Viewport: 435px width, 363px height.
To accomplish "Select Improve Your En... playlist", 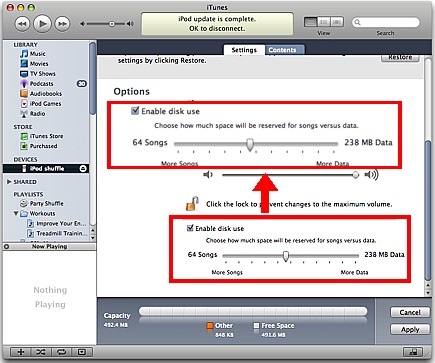I will [x=57, y=223].
